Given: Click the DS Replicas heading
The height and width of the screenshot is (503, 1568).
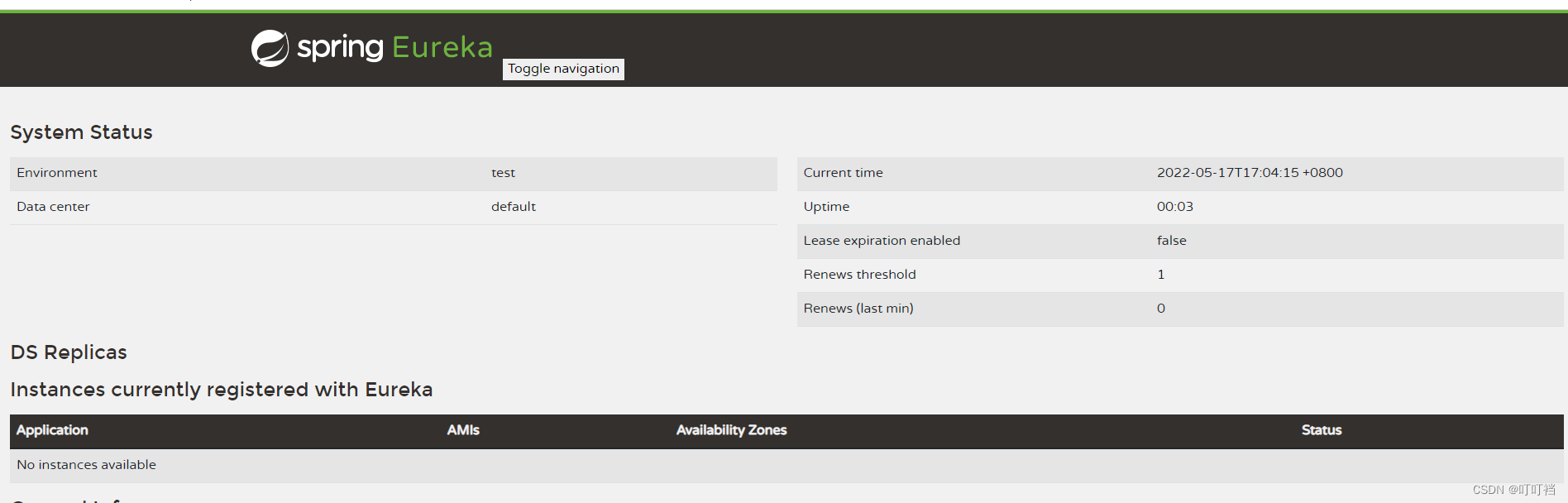Looking at the screenshot, I should 69,352.
